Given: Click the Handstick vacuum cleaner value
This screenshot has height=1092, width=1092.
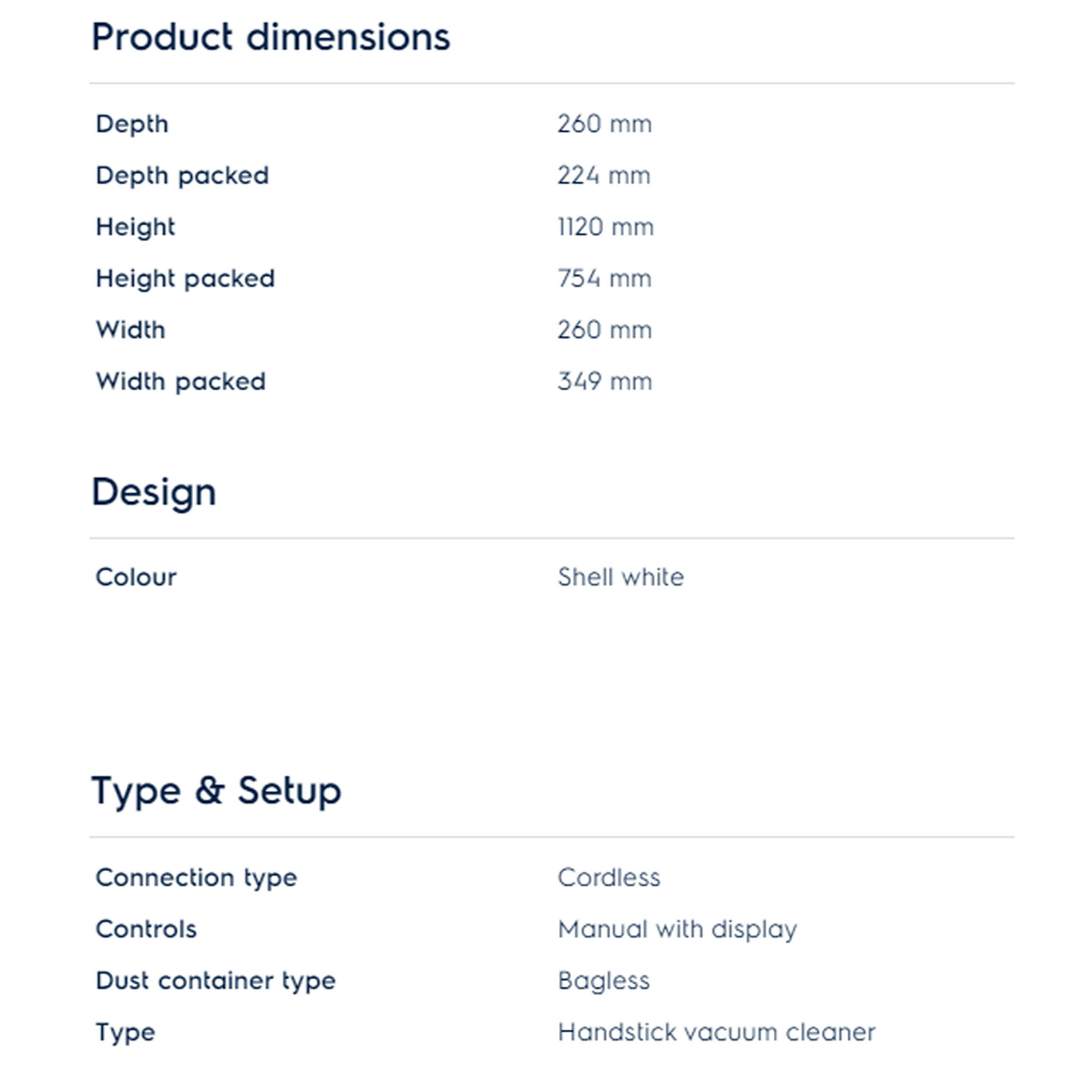Looking at the screenshot, I should coord(716,1032).
